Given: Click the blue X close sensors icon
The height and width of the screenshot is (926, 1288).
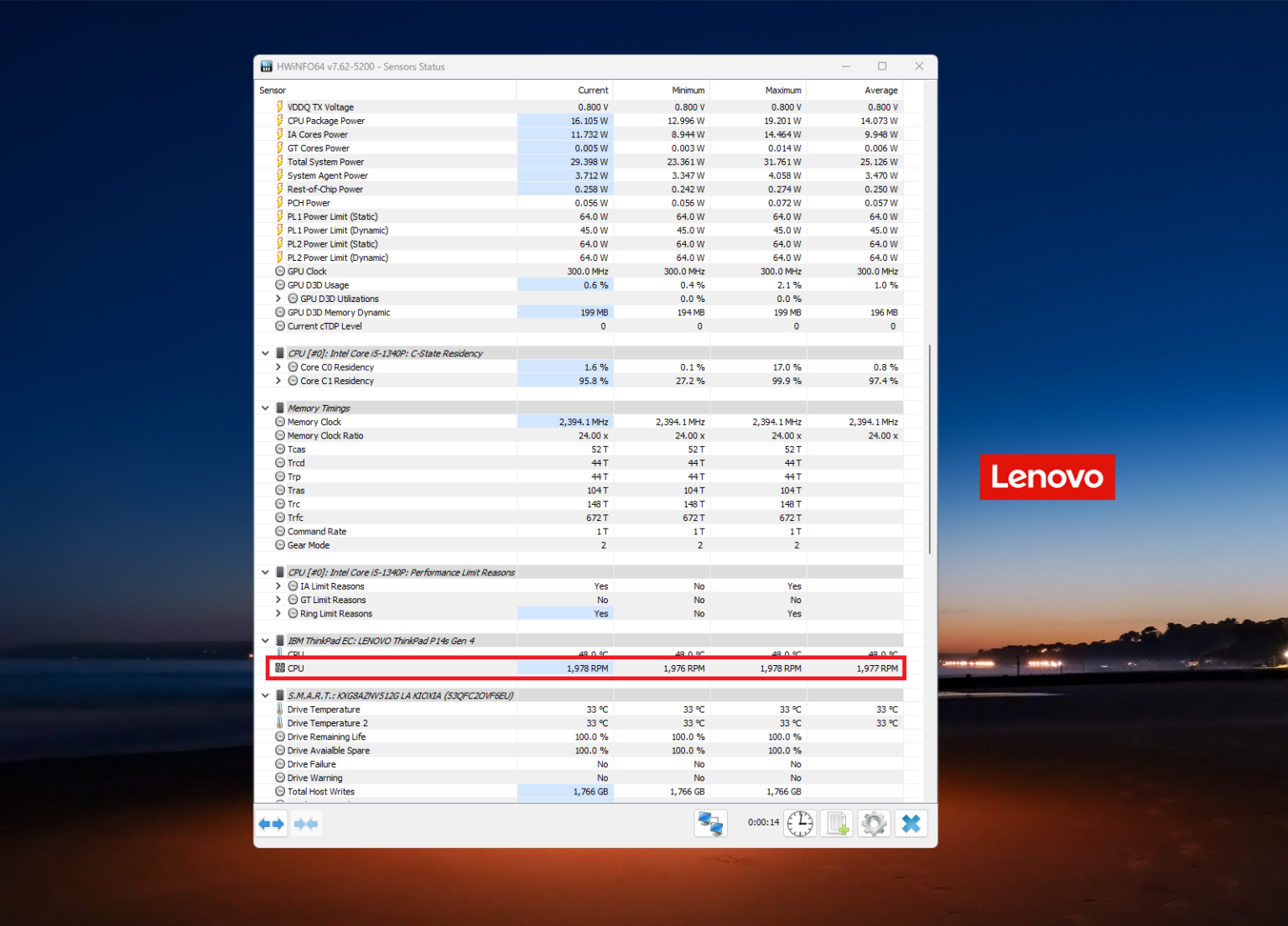Looking at the screenshot, I should coord(911,823).
